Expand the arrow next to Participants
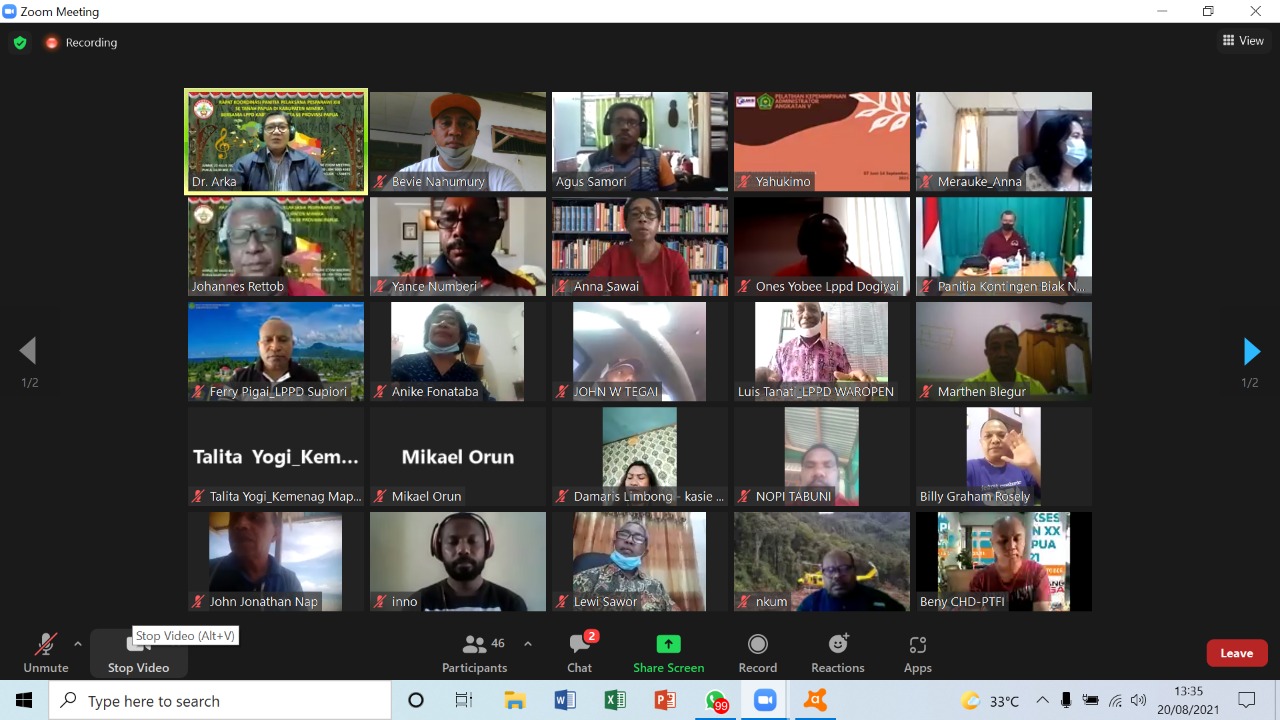The width and height of the screenshot is (1280, 720). click(x=528, y=644)
